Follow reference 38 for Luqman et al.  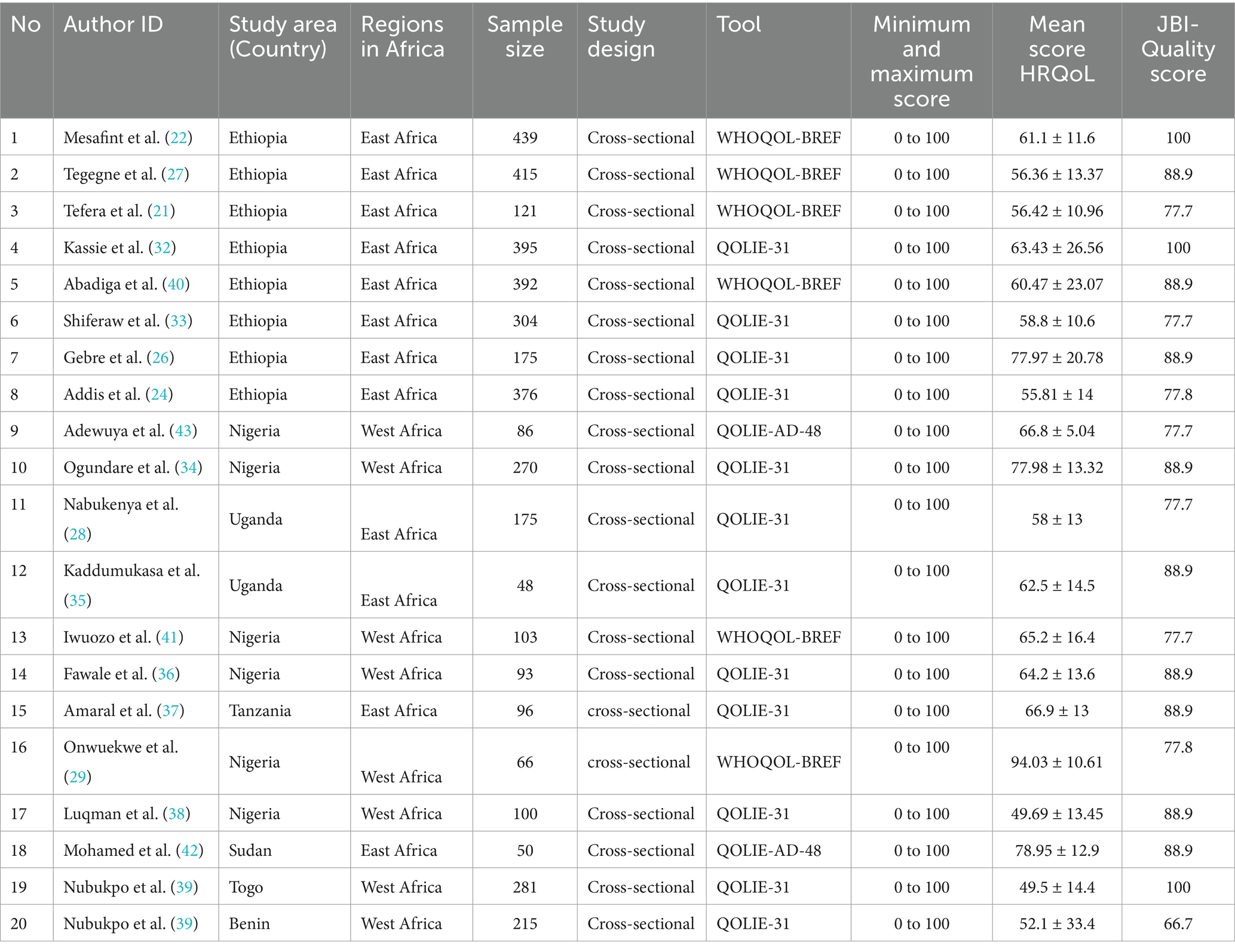(177, 814)
